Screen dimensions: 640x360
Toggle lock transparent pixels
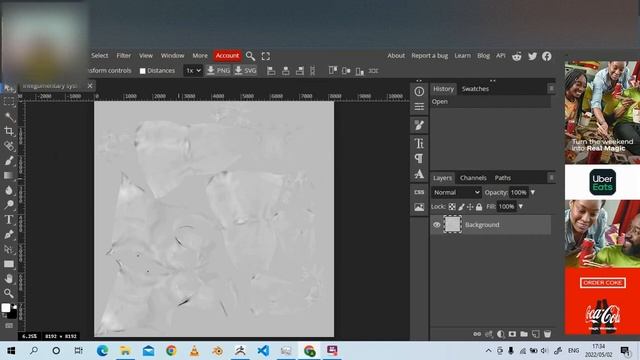tap(452, 207)
